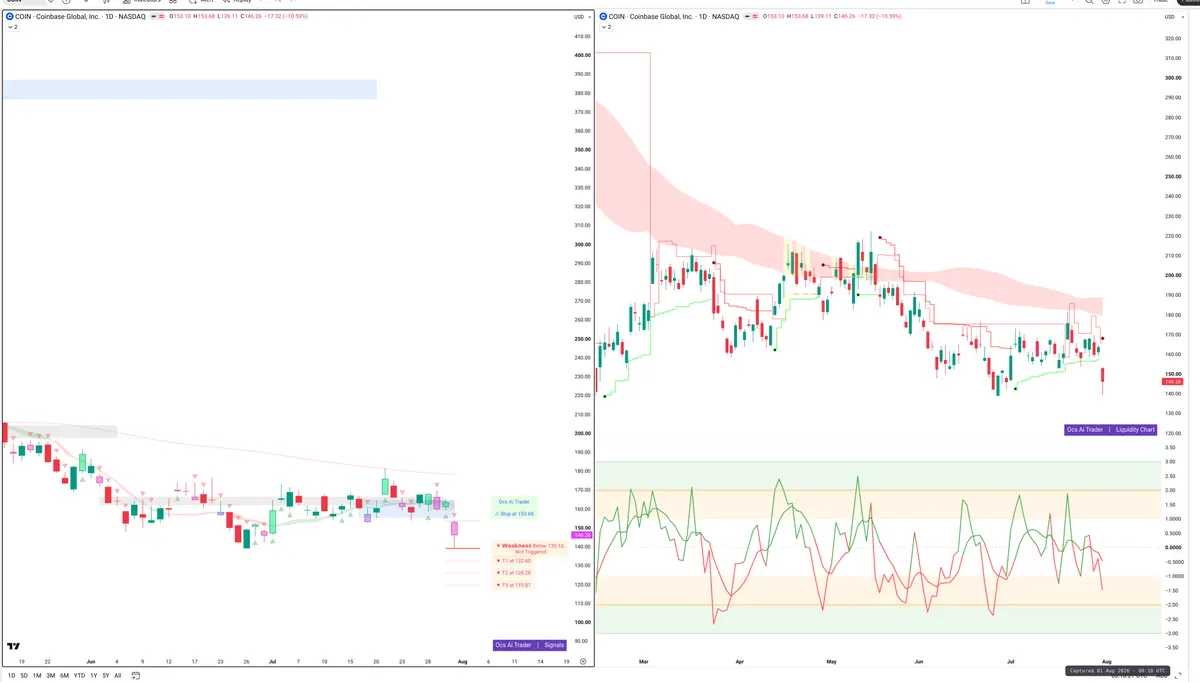This screenshot has height=682, width=1200.
Task: Select the YTD time range
Action: (78, 675)
